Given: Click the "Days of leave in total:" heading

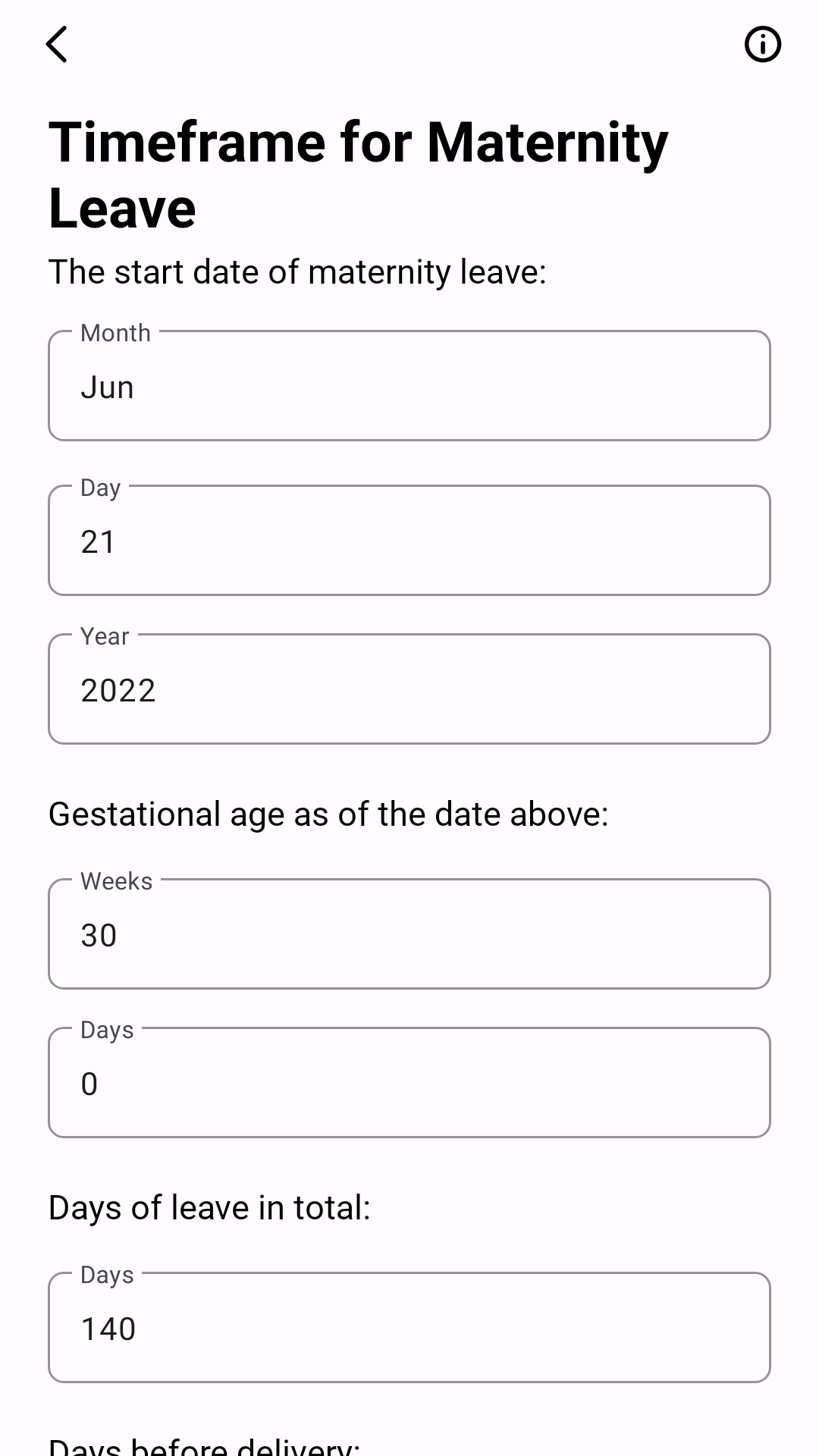Looking at the screenshot, I should coord(209,1207).
